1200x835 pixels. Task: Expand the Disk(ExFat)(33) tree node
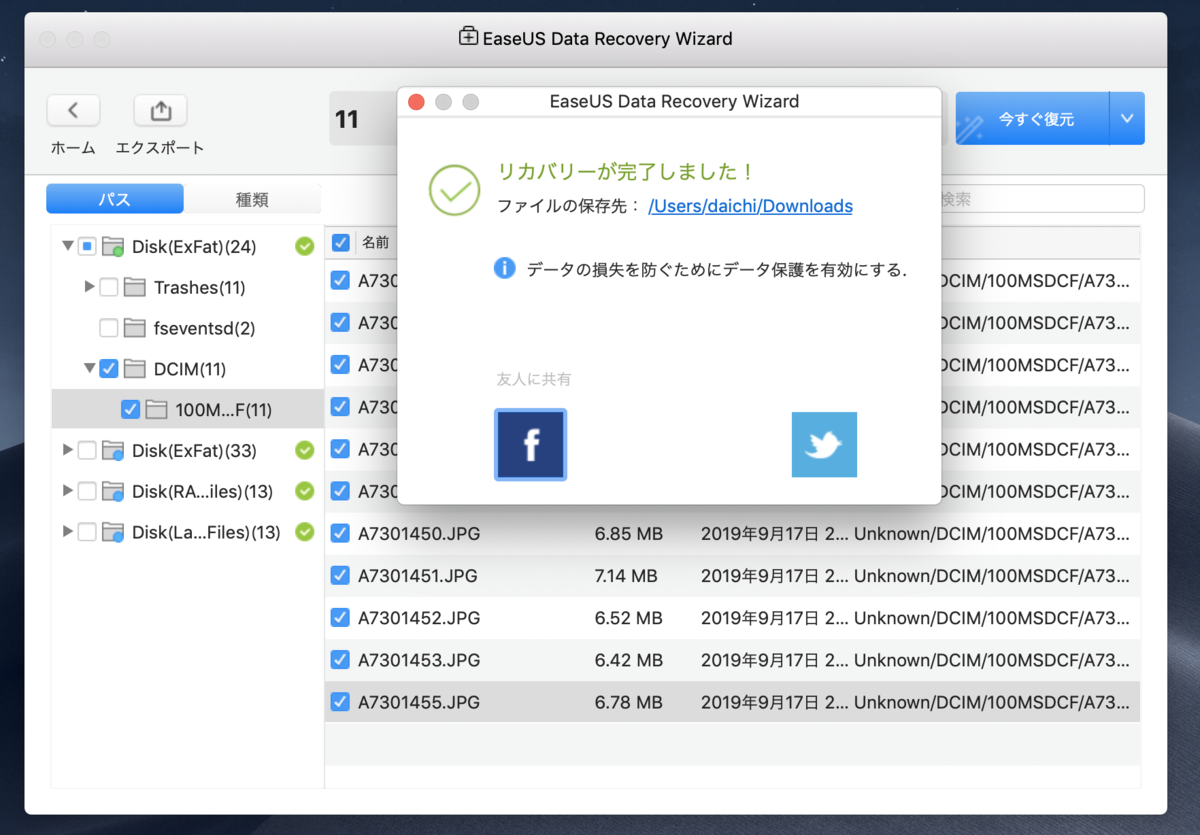tap(68, 450)
